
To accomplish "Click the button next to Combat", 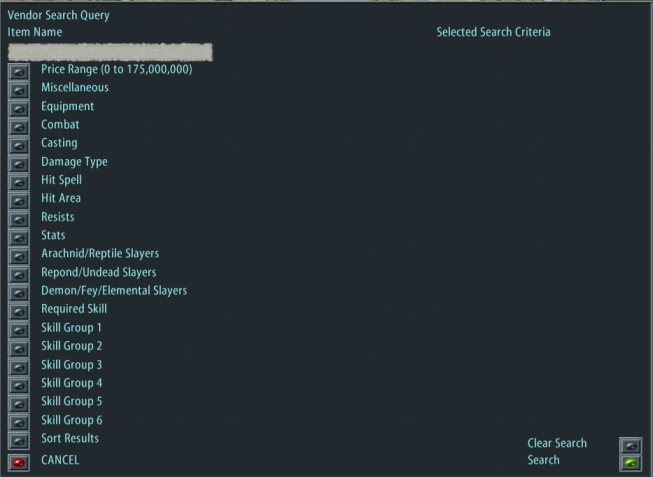I will (x=19, y=127).
